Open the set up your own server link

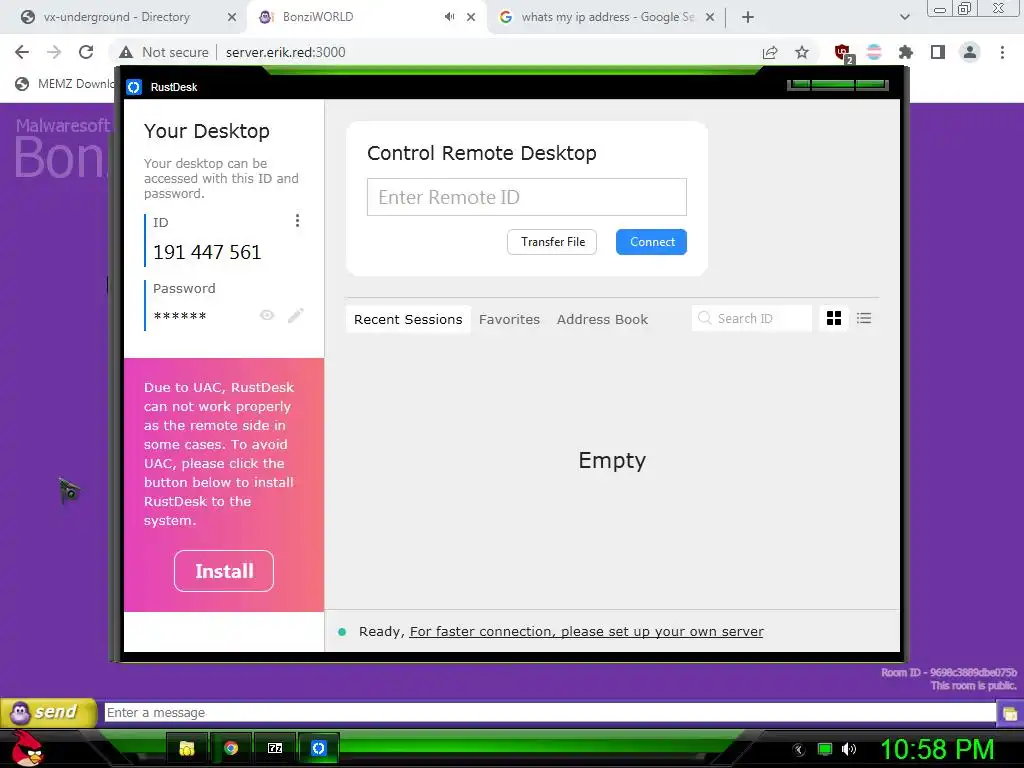(x=586, y=632)
